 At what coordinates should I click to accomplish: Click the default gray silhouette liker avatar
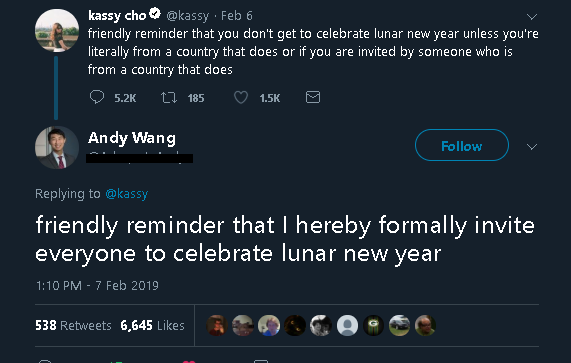click(x=347, y=325)
